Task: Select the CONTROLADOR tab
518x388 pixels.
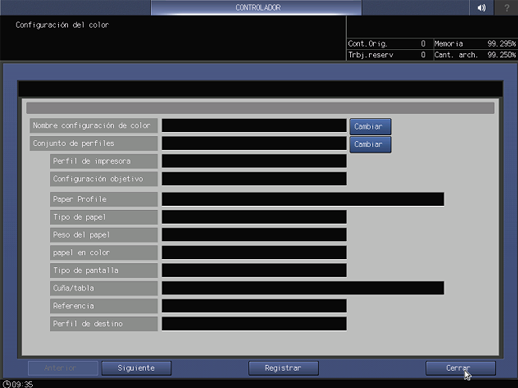Action: point(256,8)
